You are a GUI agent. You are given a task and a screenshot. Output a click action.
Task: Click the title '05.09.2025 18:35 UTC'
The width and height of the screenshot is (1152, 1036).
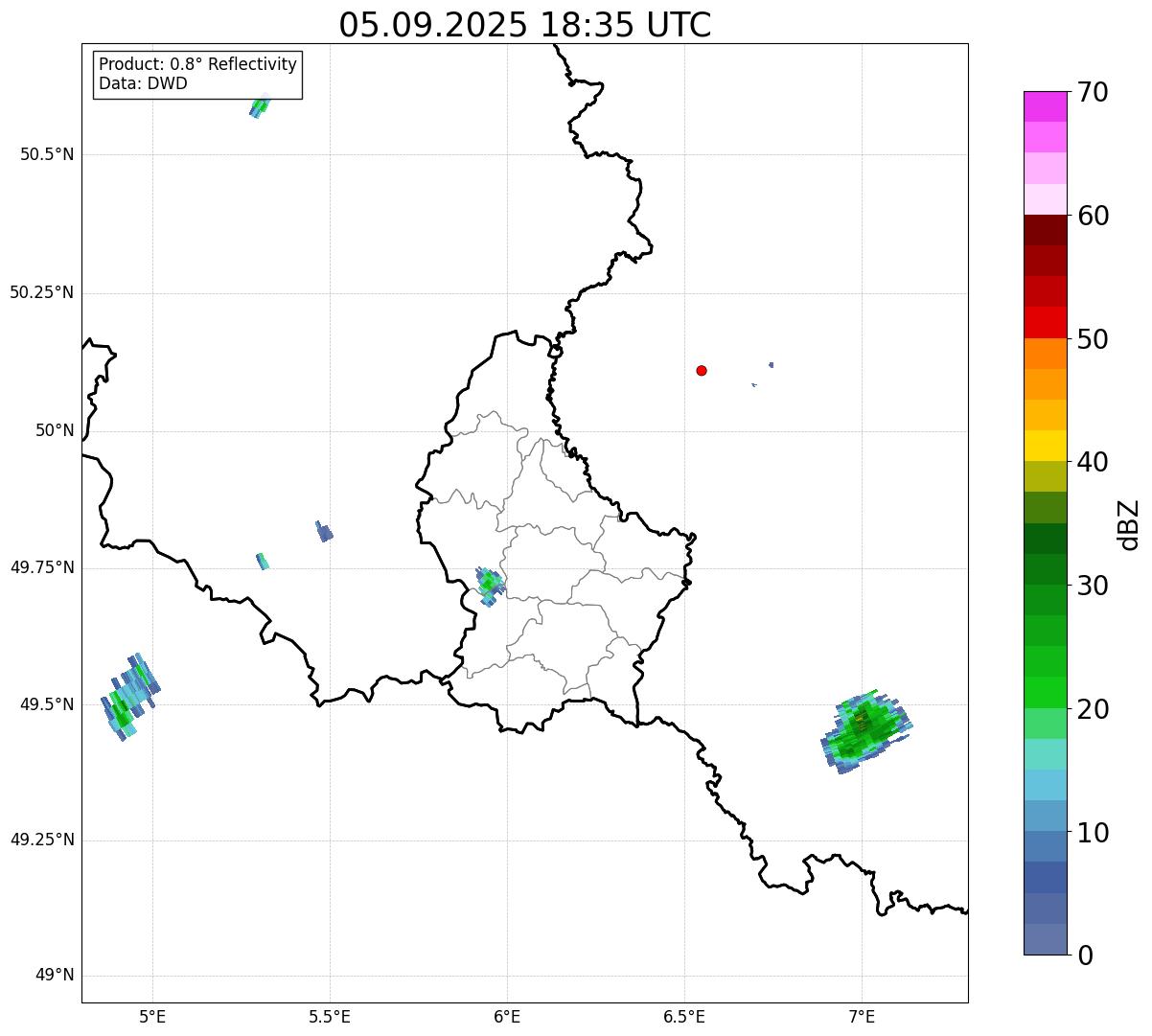(x=525, y=25)
